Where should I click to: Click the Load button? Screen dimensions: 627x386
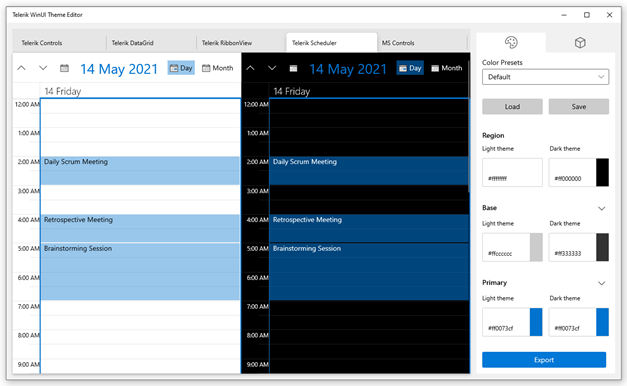pos(512,107)
